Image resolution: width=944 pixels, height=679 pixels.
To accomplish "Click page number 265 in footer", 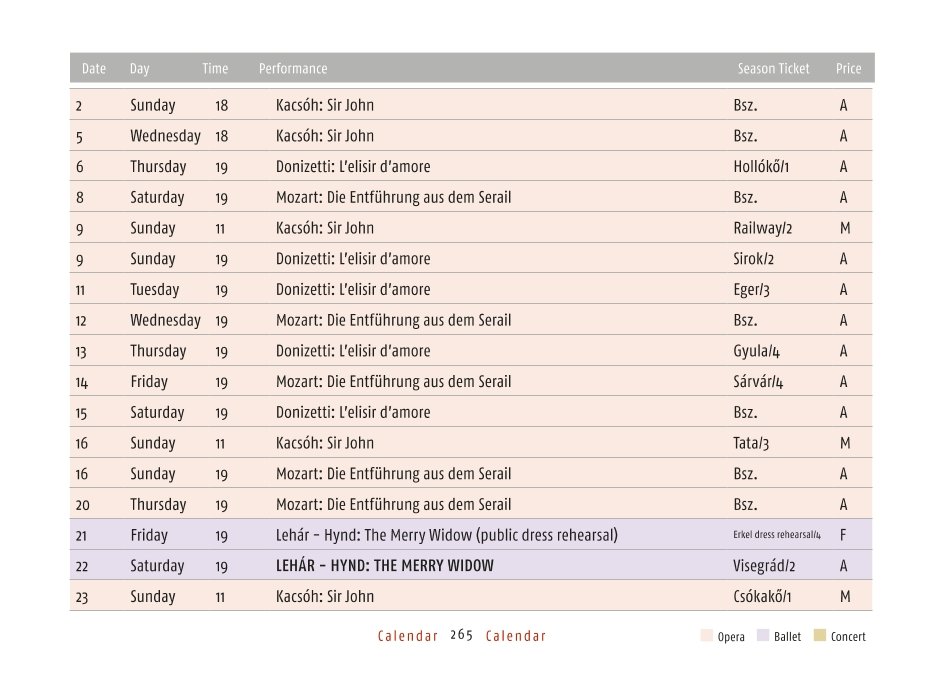I will coord(461,635).
